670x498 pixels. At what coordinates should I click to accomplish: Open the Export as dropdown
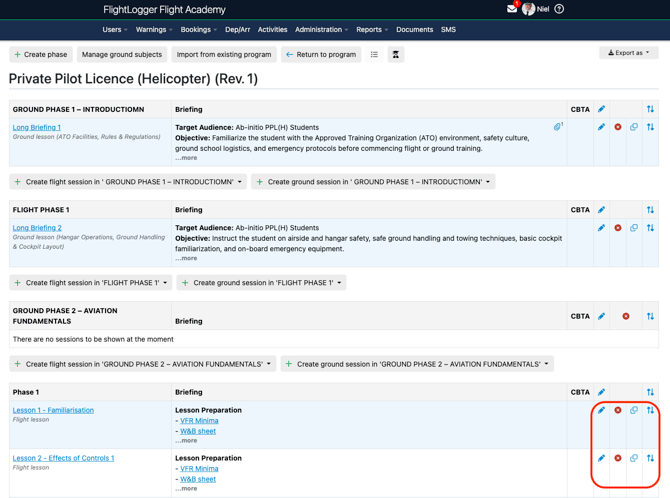pyautogui.click(x=629, y=53)
